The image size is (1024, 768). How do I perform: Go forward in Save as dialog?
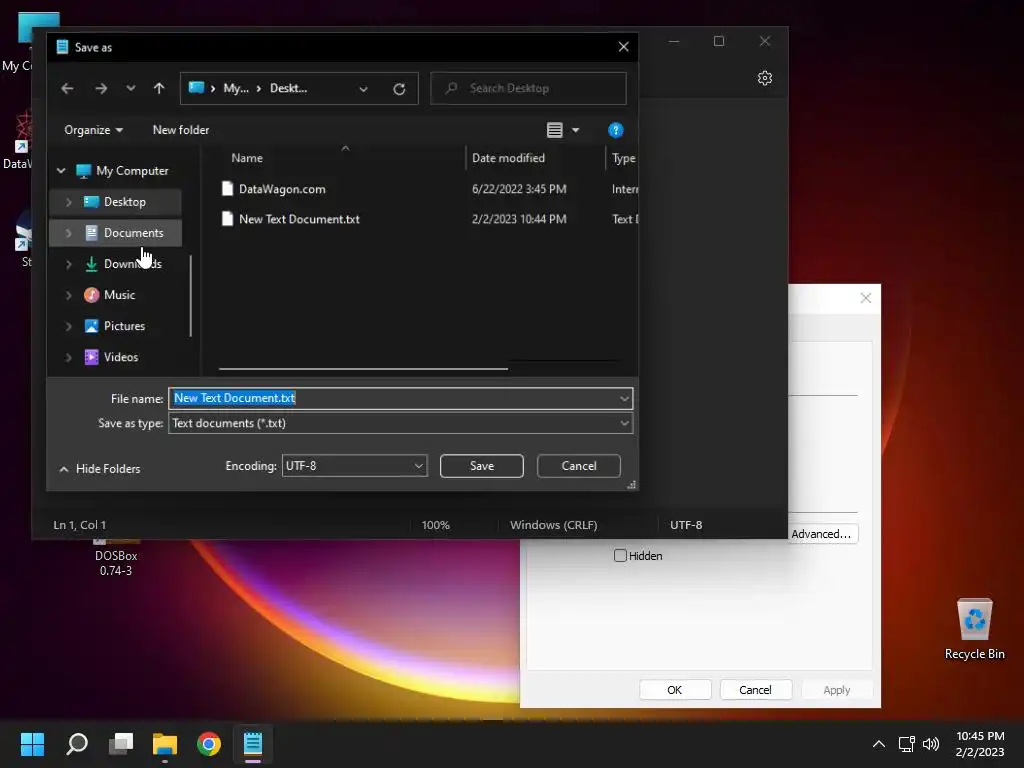pyautogui.click(x=101, y=88)
